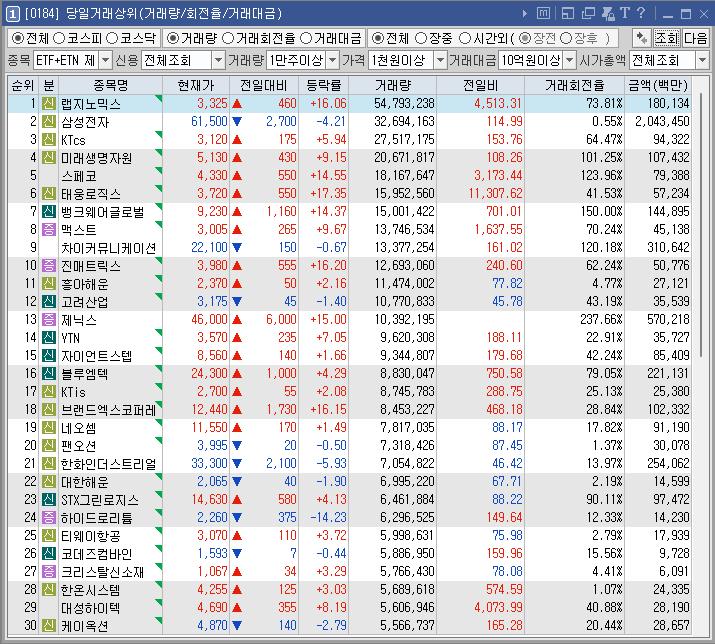Click the T font size icon
The height and width of the screenshot is (644, 715).
[x=625, y=13]
